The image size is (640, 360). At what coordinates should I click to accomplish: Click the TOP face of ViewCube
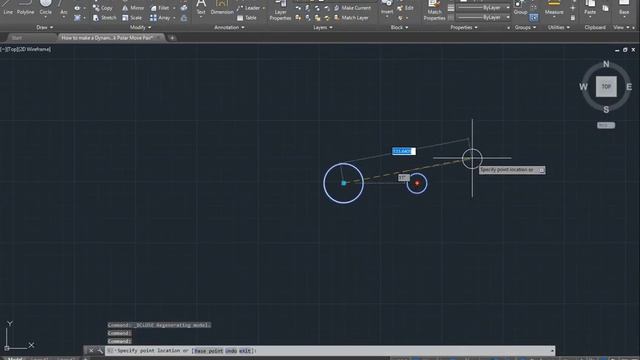point(606,87)
